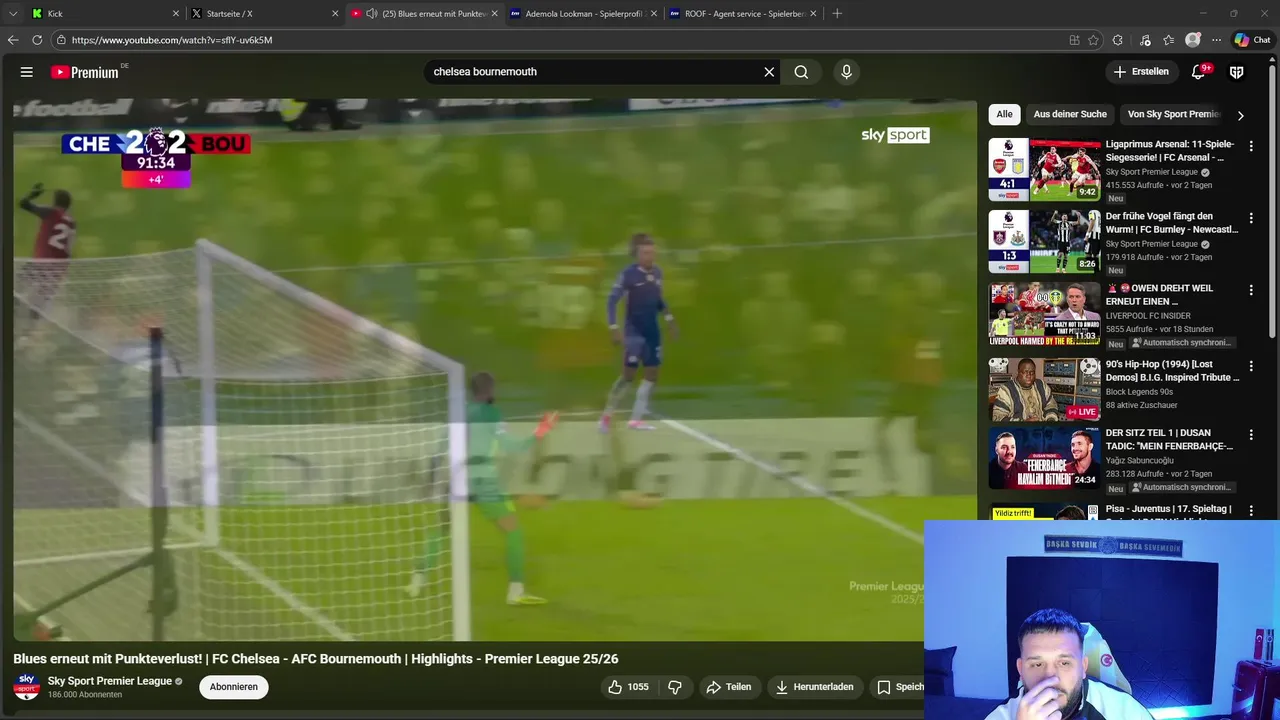This screenshot has height=720, width=1280.
Task: Select the Von Sky Sport Premier chip
Action: 1173,114
